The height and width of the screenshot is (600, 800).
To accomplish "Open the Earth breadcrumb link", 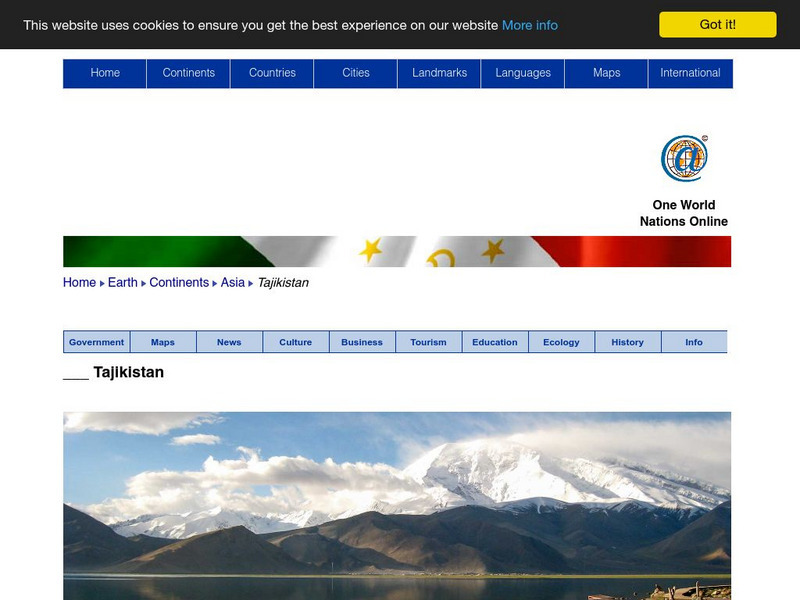I will pyautogui.click(x=121, y=282).
